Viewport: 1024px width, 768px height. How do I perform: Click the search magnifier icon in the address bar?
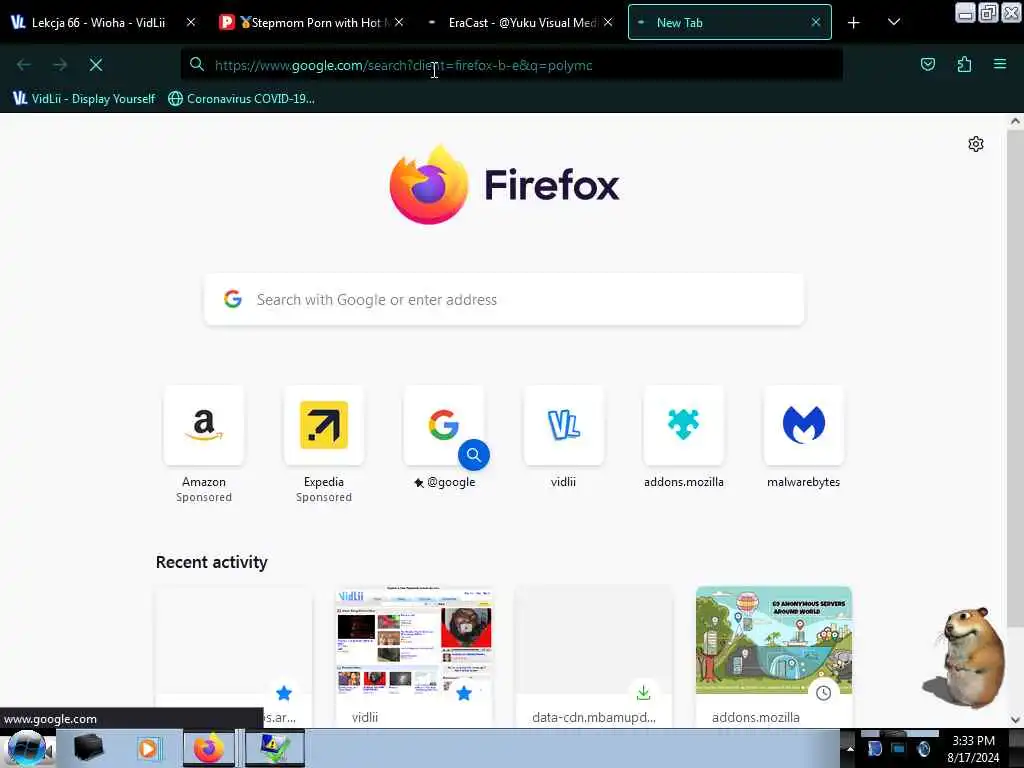197,64
